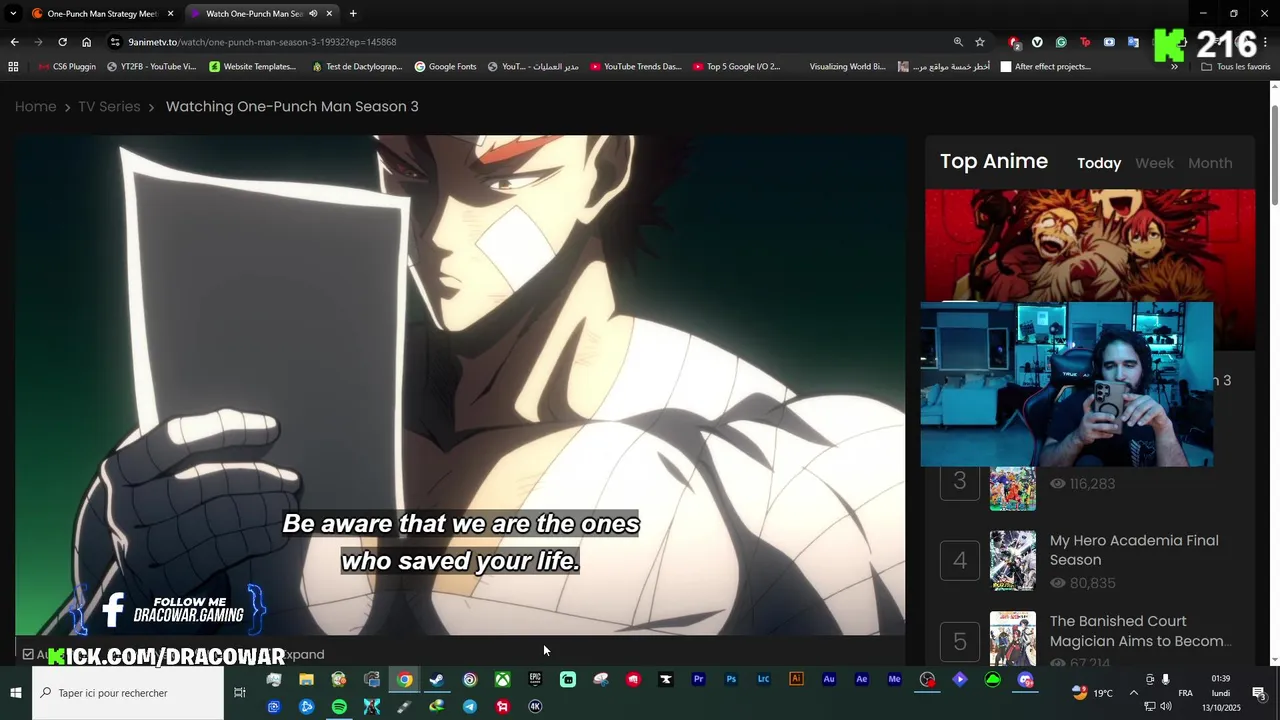The image size is (1280, 720).
Task: Open Website Templates bookmark
Action: [x=252, y=67]
